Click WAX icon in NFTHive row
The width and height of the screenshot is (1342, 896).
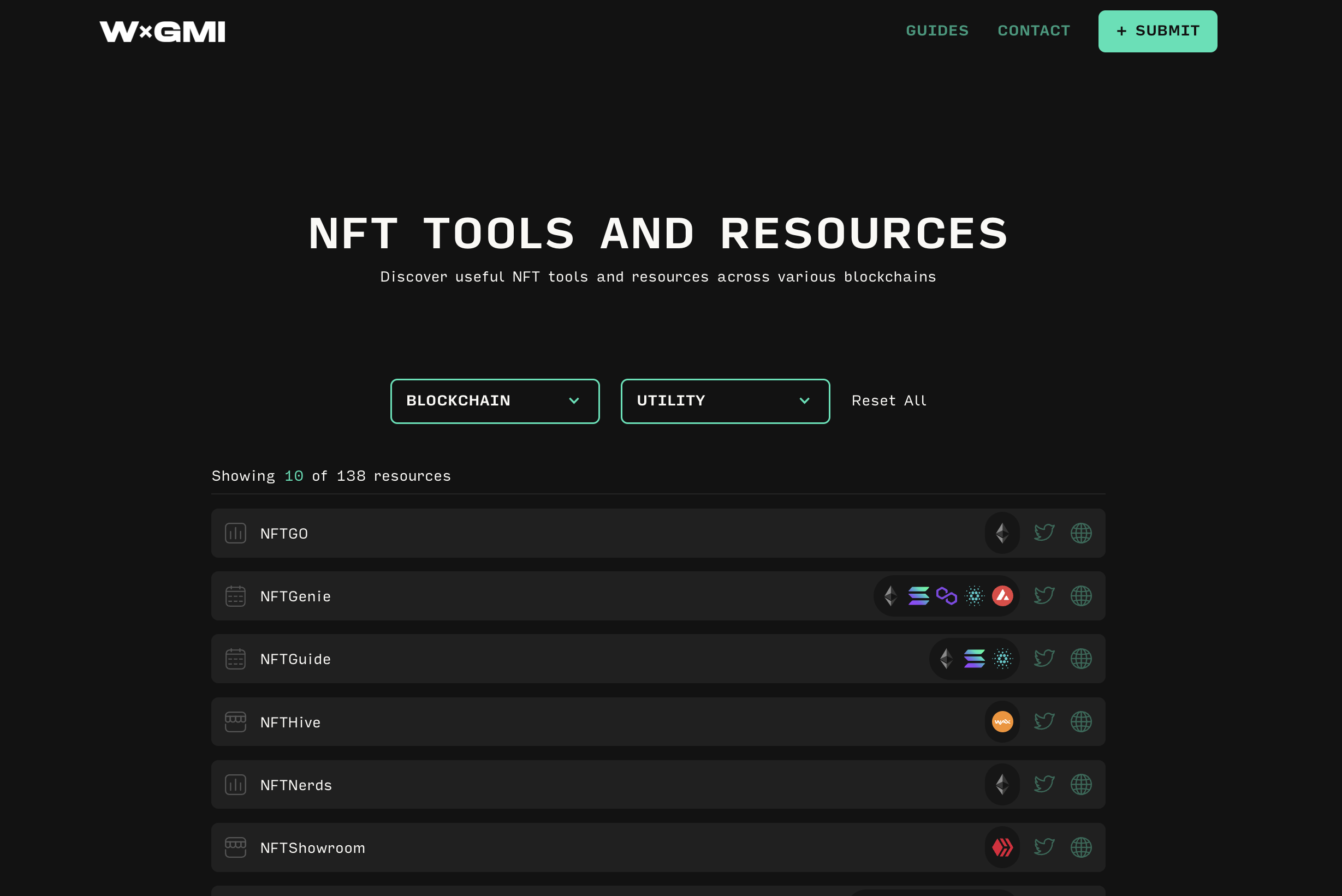tap(1002, 722)
